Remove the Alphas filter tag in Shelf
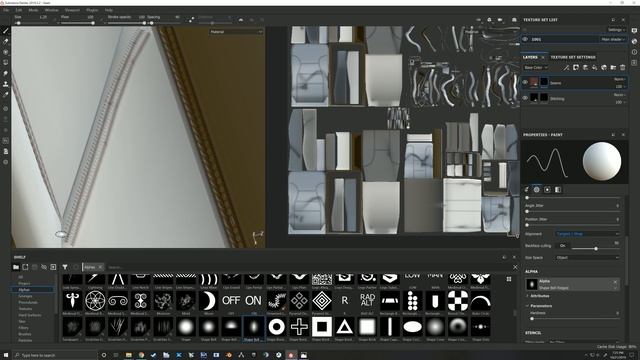640x360 pixels. (100, 267)
